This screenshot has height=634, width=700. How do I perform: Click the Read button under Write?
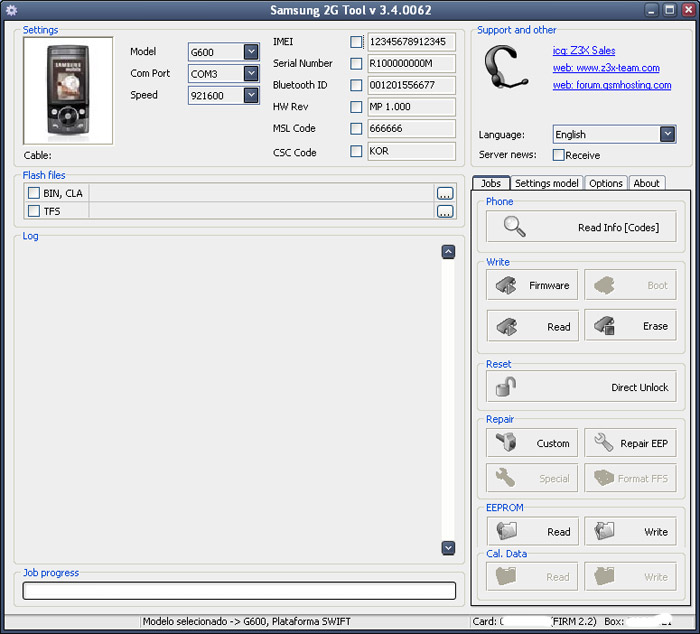click(x=532, y=326)
